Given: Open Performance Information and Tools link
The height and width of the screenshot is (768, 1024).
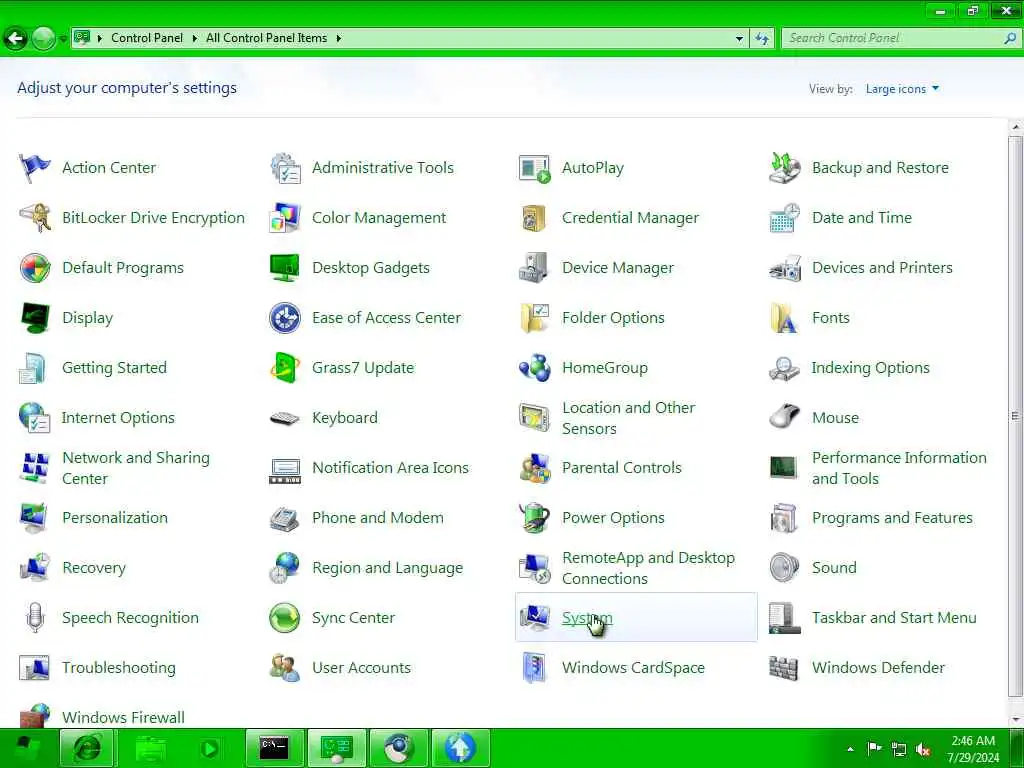Looking at the screenshot, I should coord(899,468).
